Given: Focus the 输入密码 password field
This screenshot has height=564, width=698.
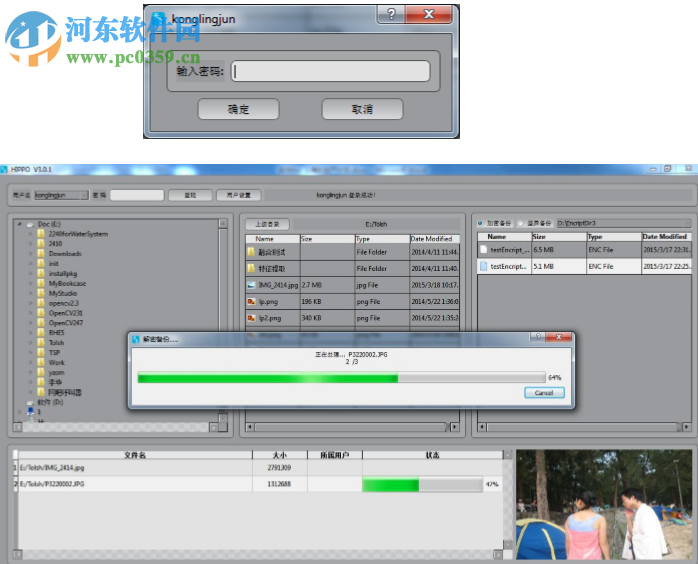Looking at the screenshot, I should click(330, 71).
